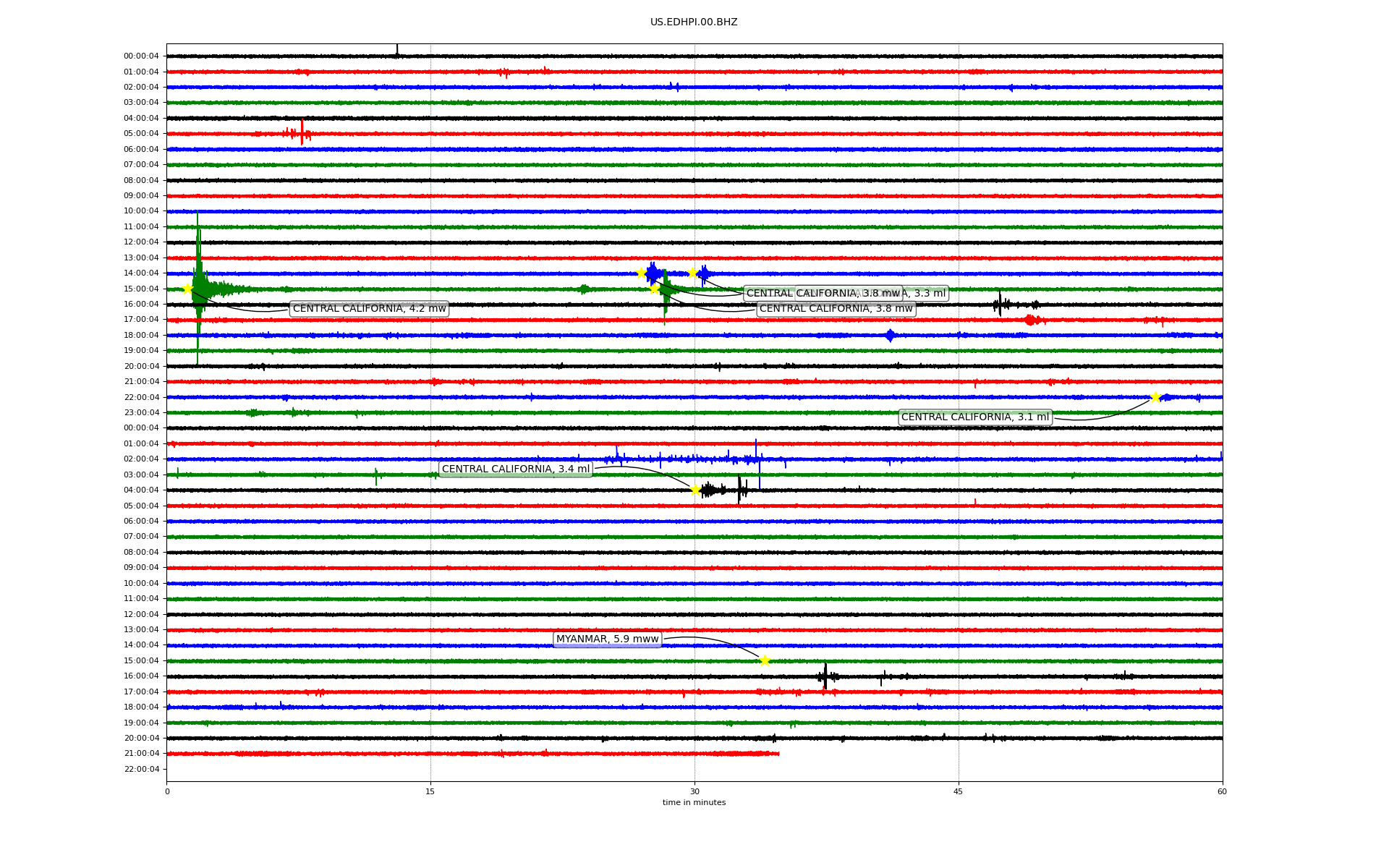Screen dimensions: 1389x868
Task: Click the star for the 3.4 ml event
Action: [695, 490]
